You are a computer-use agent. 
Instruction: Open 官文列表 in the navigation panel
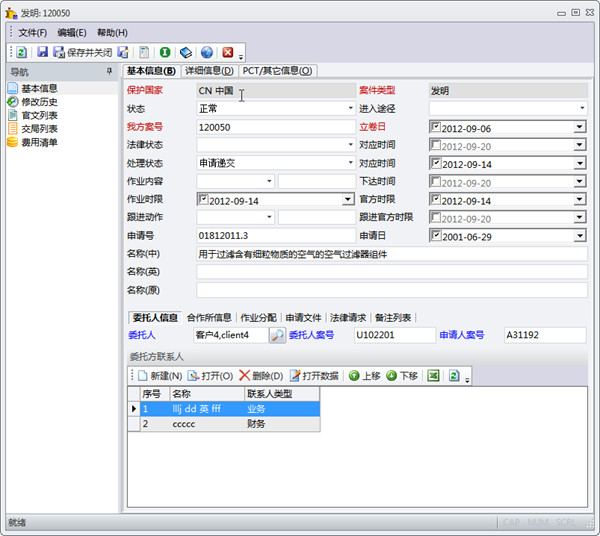[39, 115]
